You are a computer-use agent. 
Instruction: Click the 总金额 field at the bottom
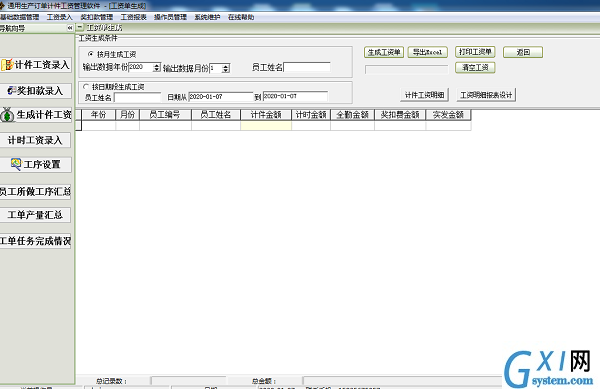click(402, 381)
